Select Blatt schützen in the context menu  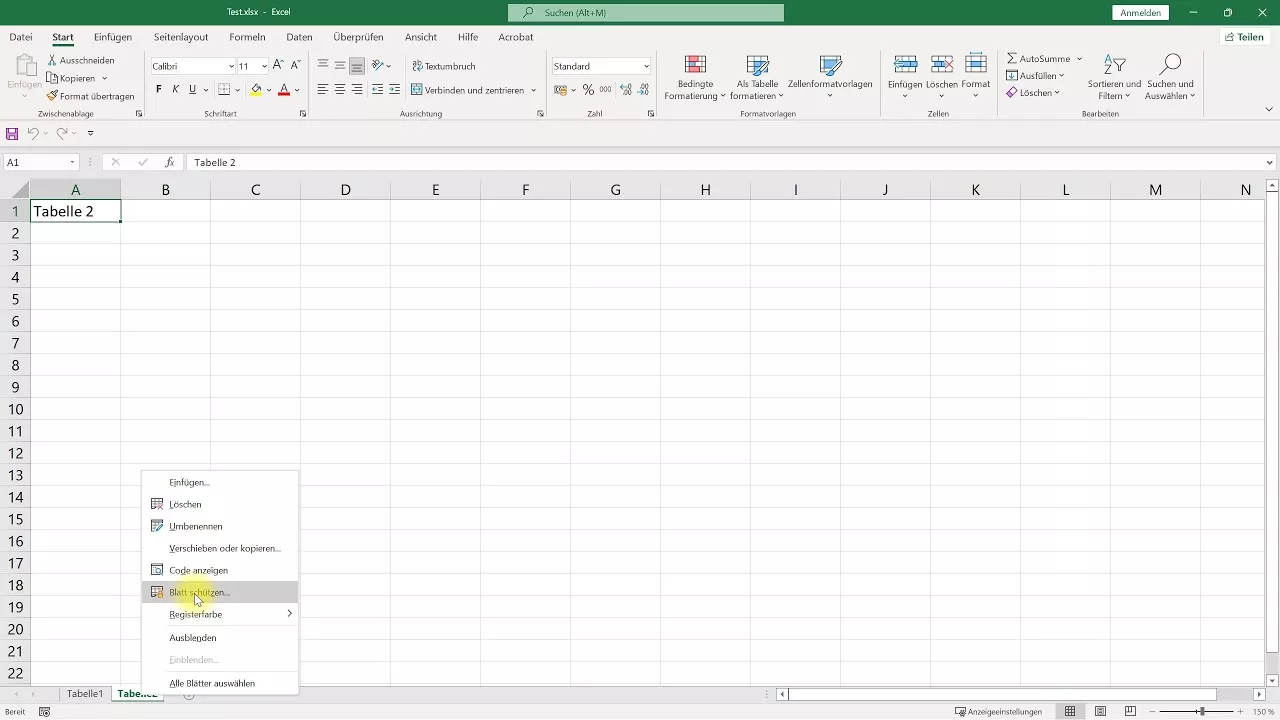[x=199, y=592]
